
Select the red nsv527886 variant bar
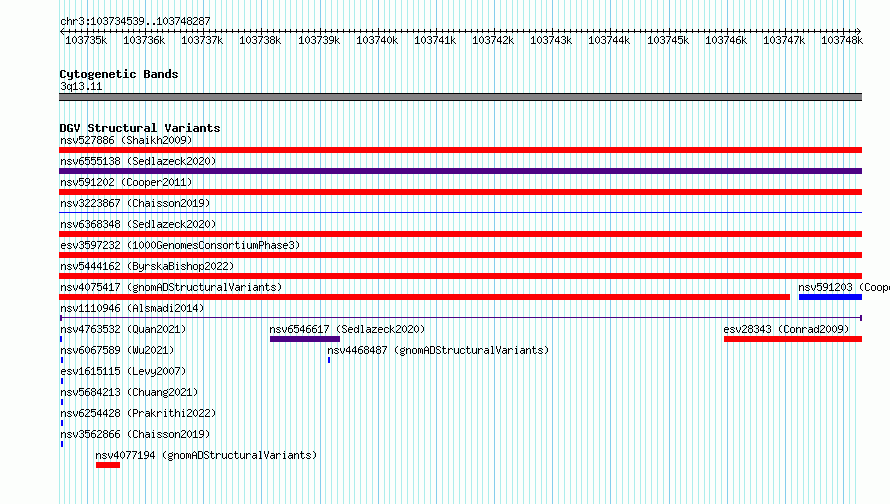(460, 150)
